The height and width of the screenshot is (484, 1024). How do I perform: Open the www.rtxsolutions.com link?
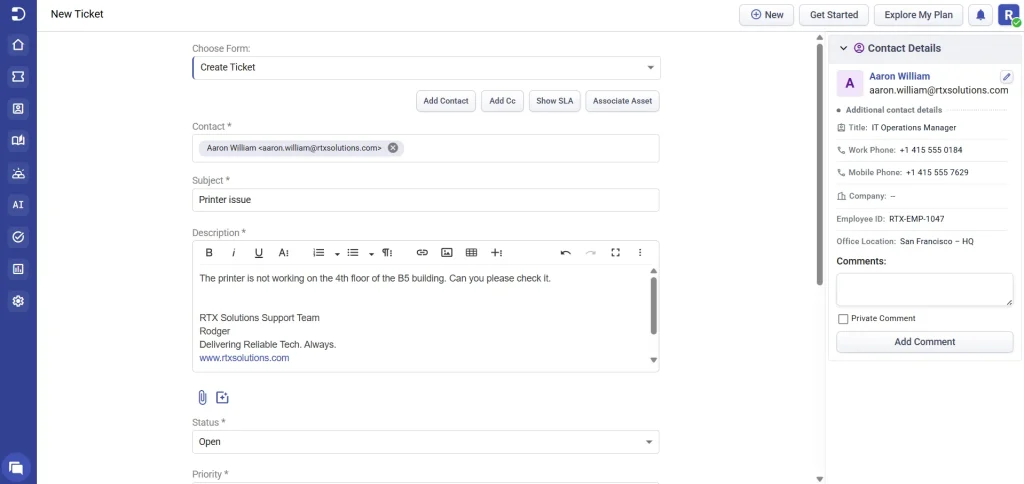tap(244, 358)
